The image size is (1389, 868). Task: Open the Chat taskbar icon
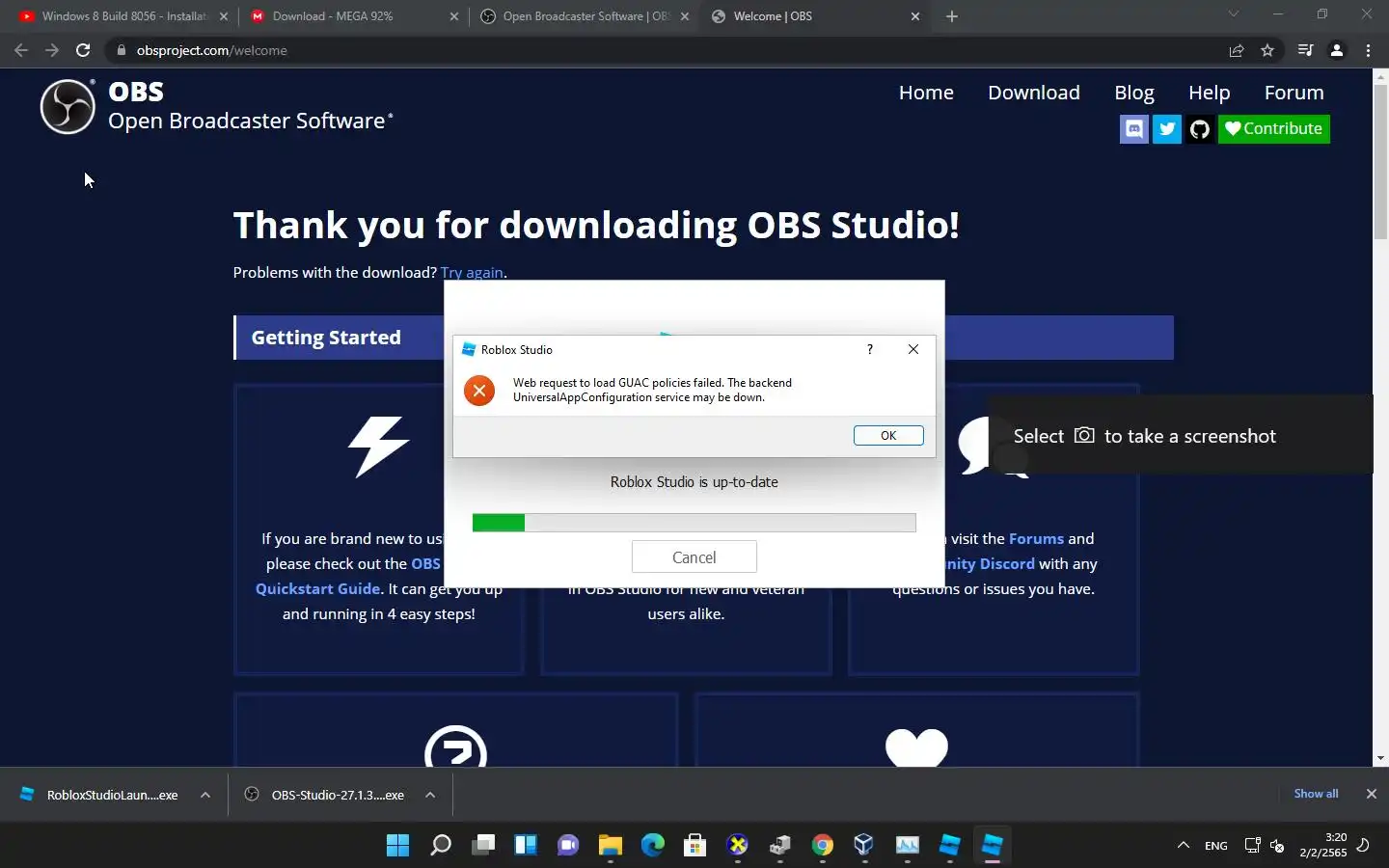point(568,846)
